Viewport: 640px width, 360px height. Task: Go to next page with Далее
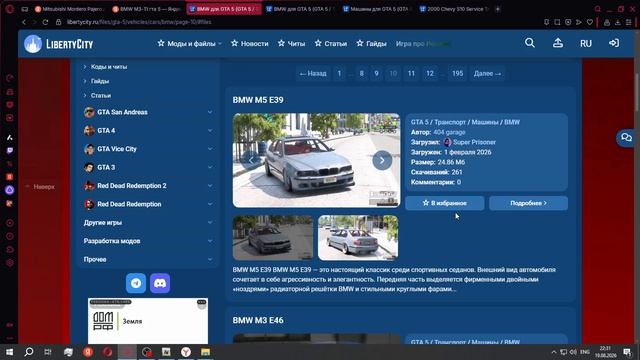487,73
